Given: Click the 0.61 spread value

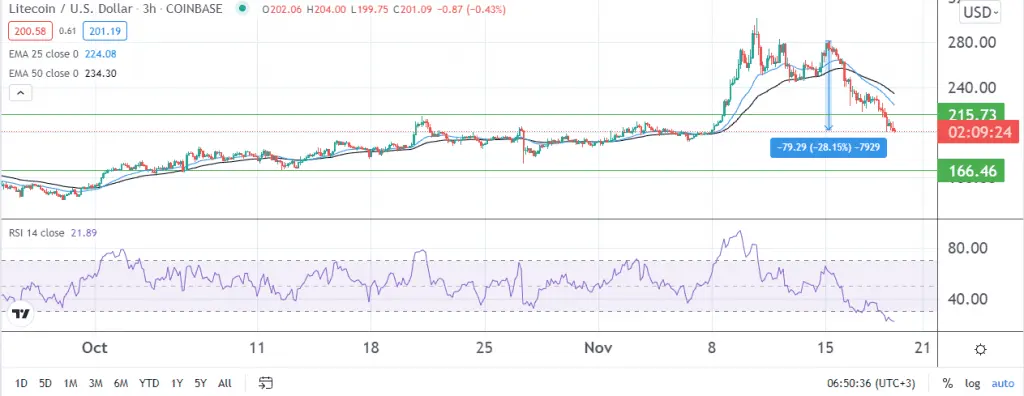Looking at the screenshot, I should (x=67, y=31).
